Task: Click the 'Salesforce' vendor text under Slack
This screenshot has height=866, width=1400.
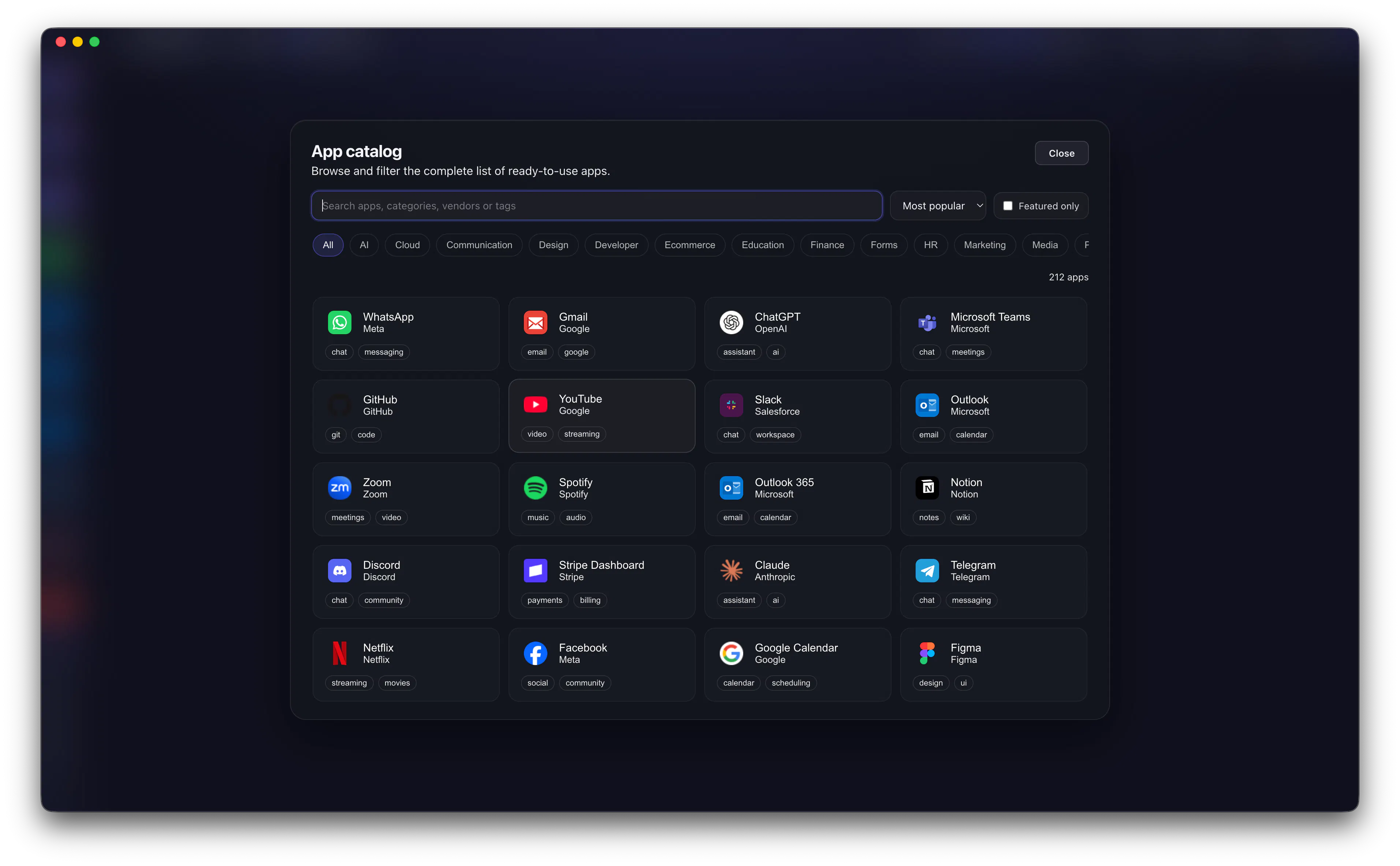Action: 777,411
